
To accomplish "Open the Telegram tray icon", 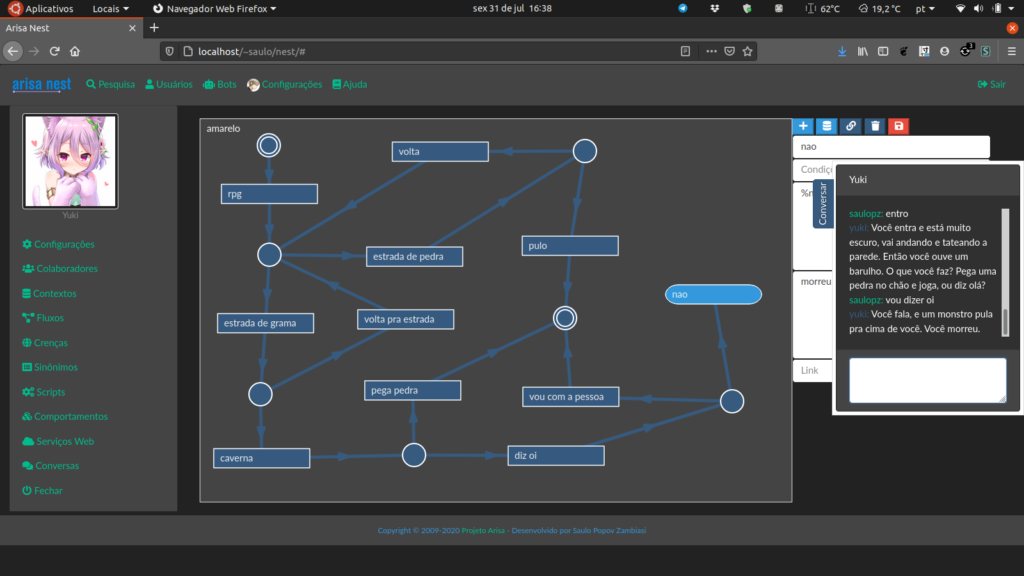I will tap(683, 8).
